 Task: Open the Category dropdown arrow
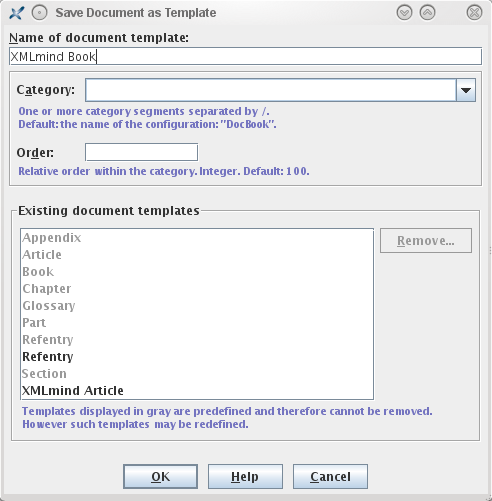[x=466, y=90]
